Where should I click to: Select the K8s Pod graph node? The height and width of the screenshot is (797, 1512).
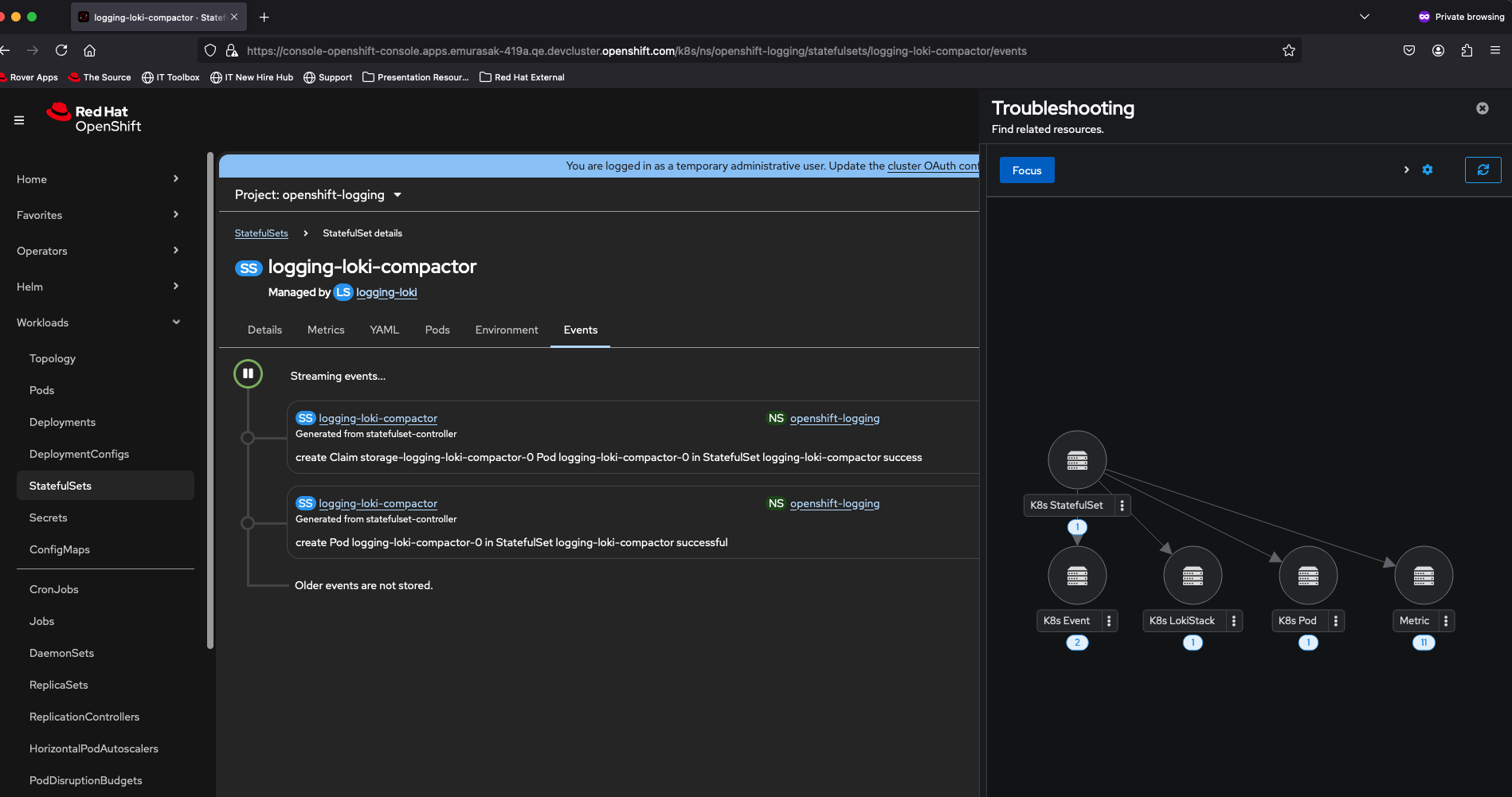pos(1308,575)
